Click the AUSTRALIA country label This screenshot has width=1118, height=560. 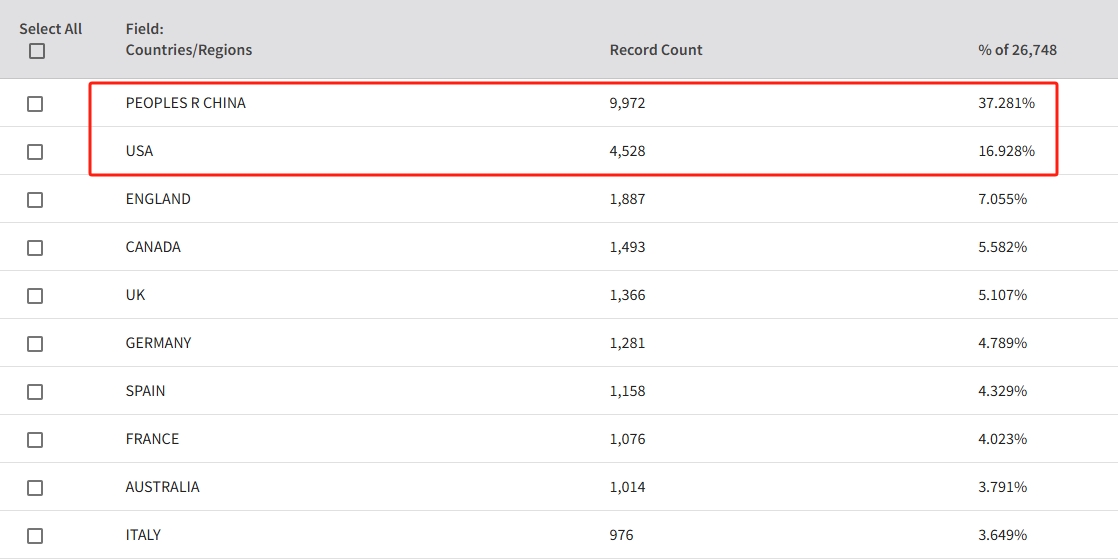[x=162, y=487]
